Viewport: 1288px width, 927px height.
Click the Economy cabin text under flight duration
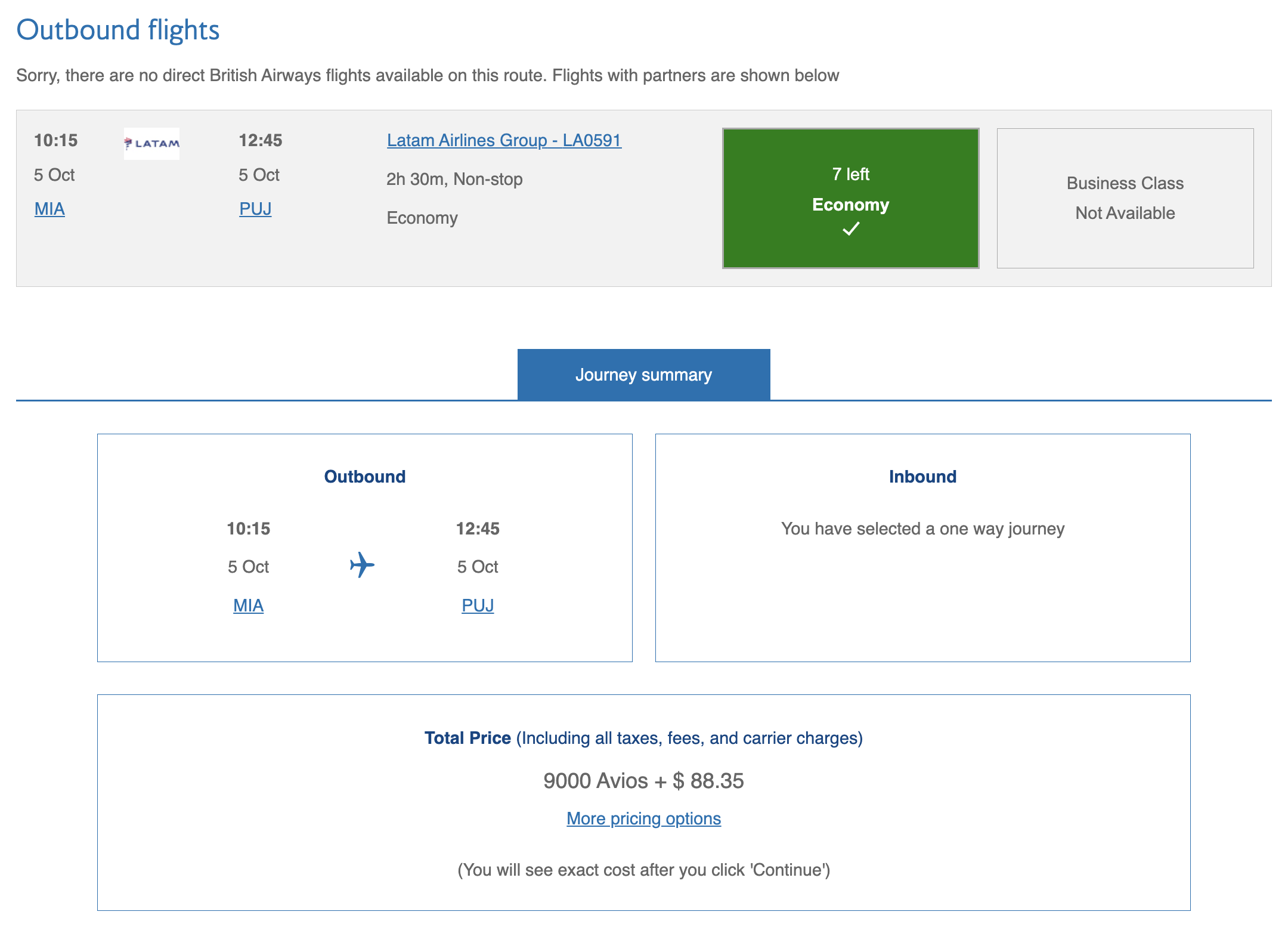tap(422, 218)
